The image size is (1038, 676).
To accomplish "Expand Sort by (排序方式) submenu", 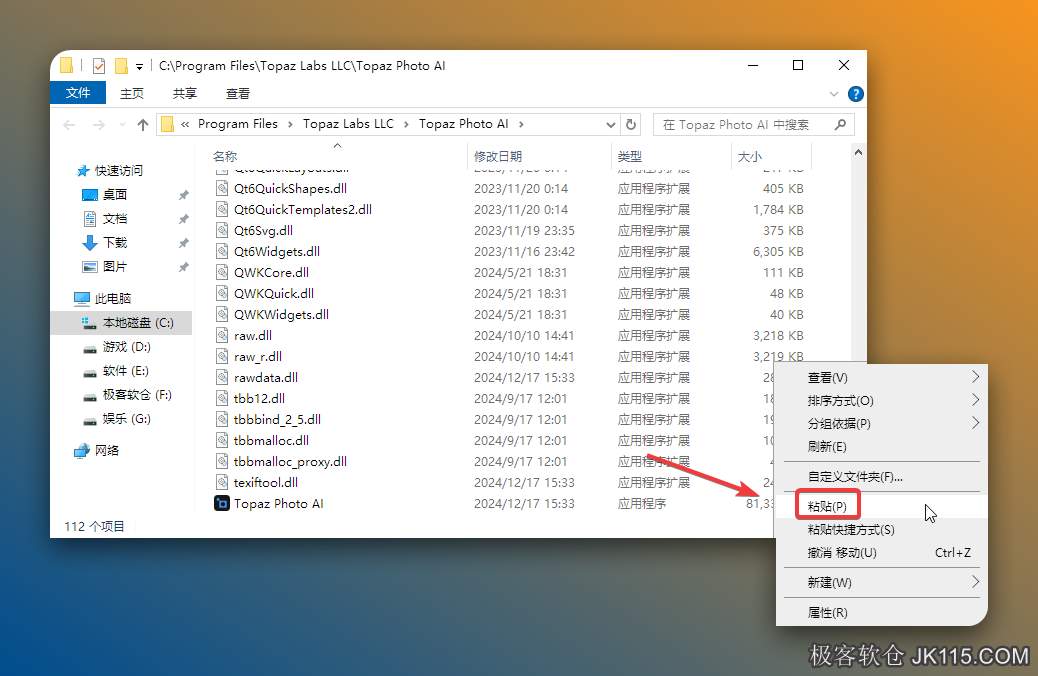I will click(975, 400).
